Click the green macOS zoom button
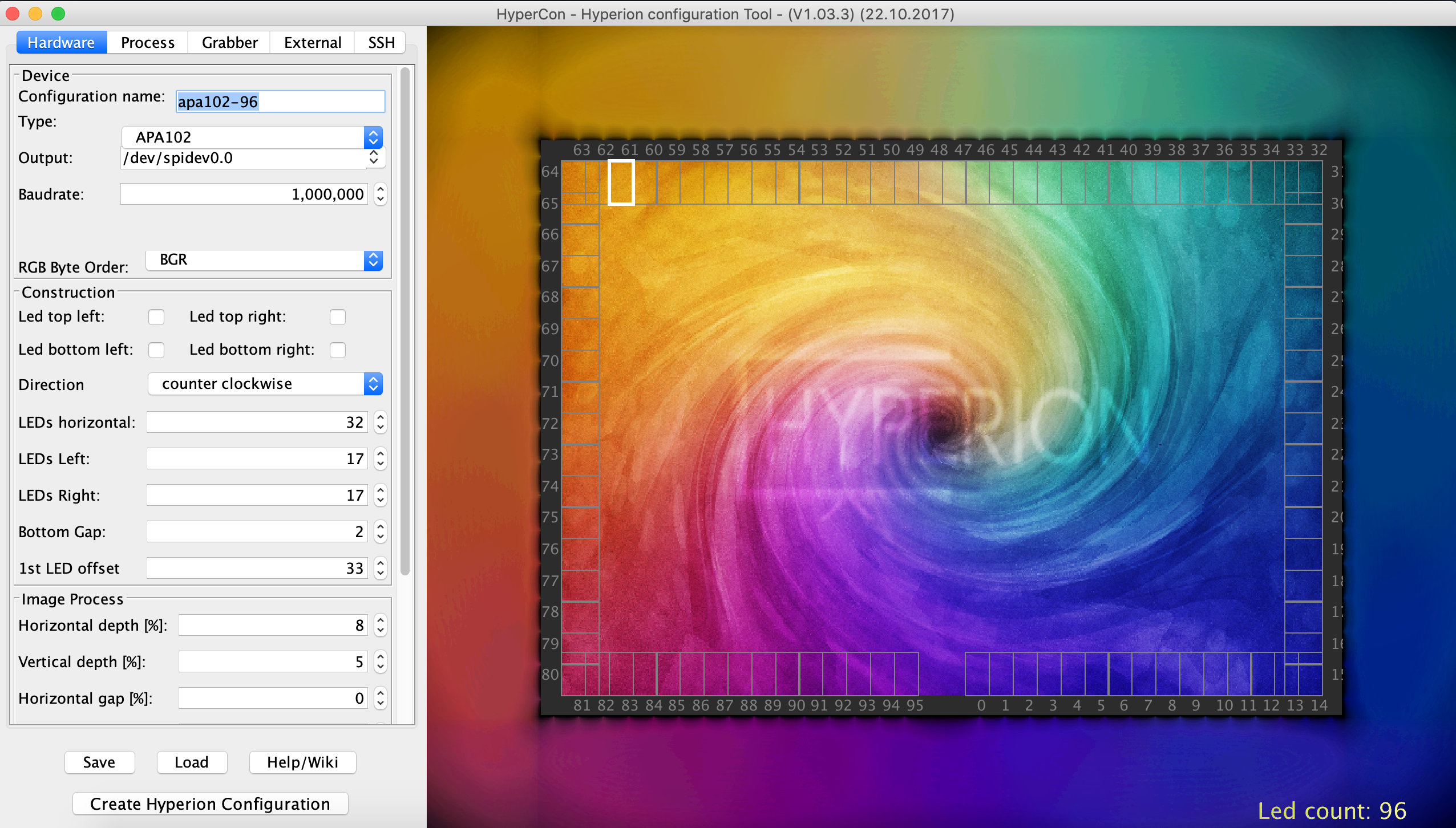1456x828 pixels. coord(58,13)
